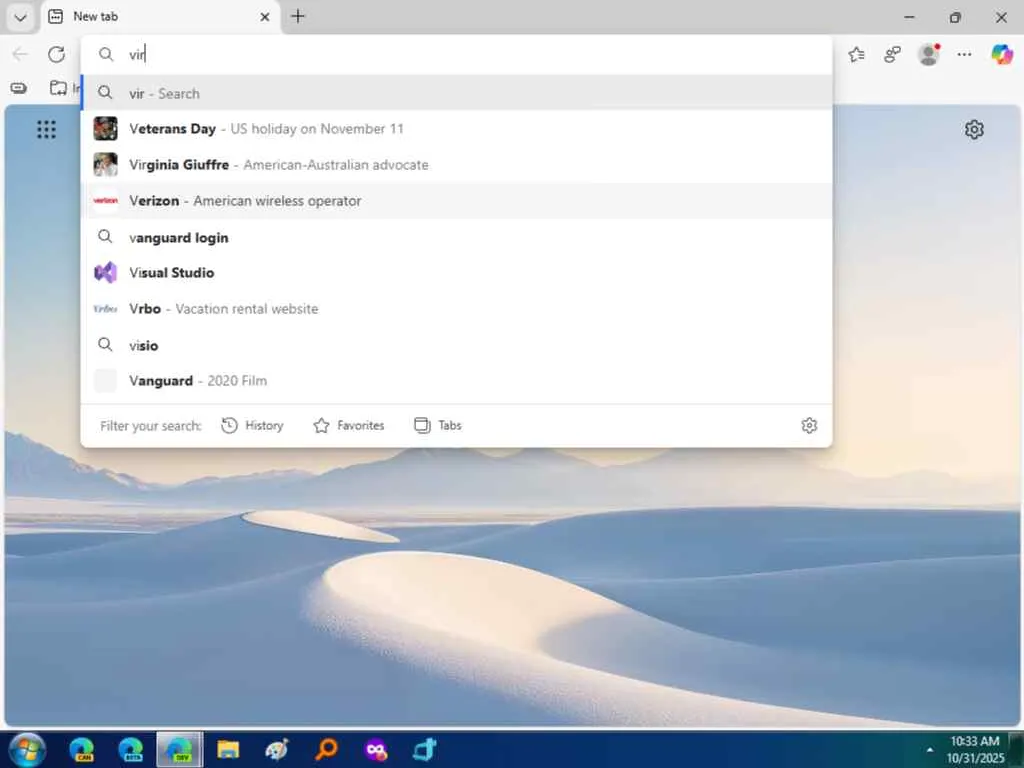
Task: Select the Vanguard 2020 Film suggestion
Action: (x=456, y=381)
